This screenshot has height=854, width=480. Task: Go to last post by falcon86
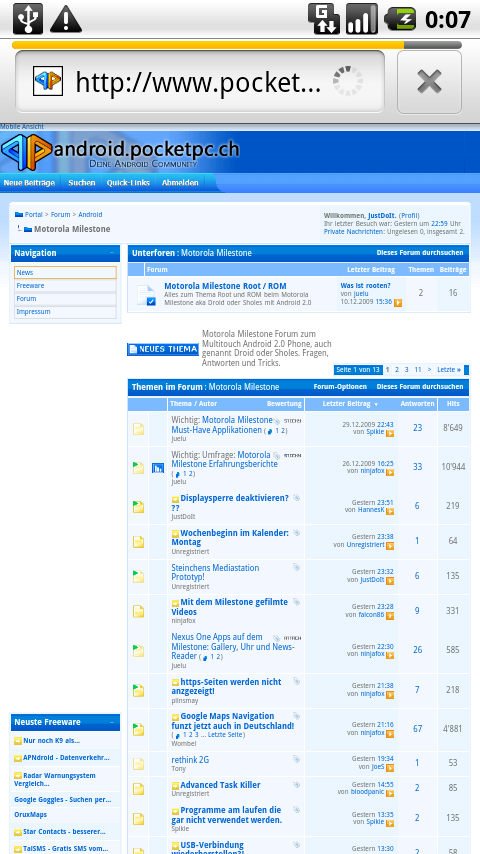pyautogui.click(x=390, y=615)
